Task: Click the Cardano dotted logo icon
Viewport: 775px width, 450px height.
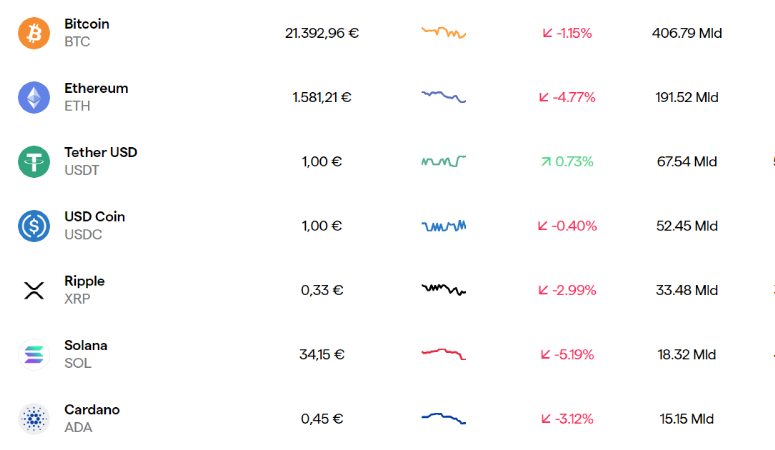Action: point(34,419)
